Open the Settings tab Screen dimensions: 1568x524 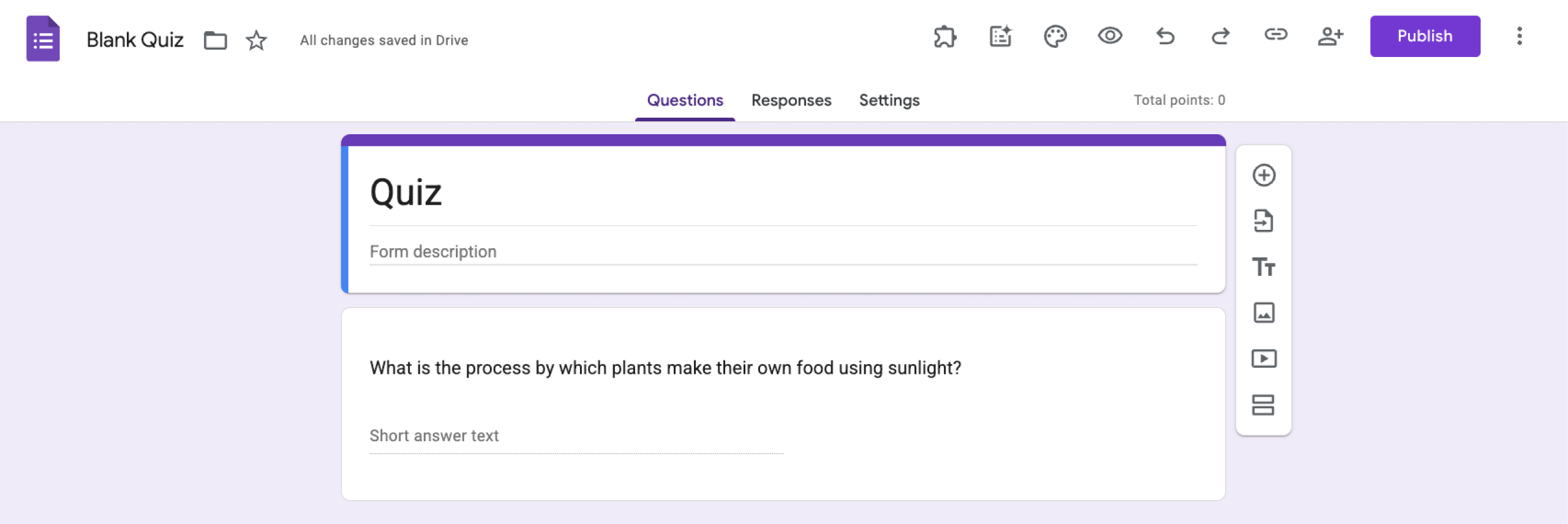coord(889,100)
